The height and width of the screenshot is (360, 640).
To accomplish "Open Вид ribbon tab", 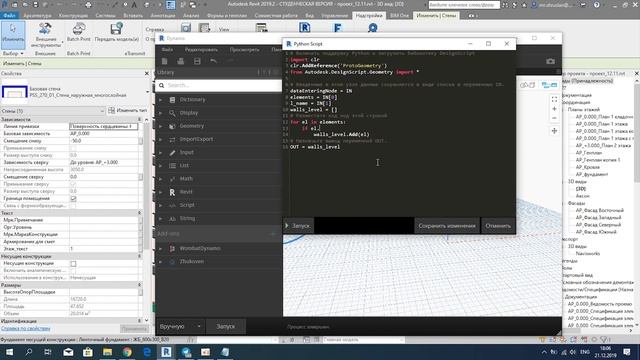I will click(309, 16).
